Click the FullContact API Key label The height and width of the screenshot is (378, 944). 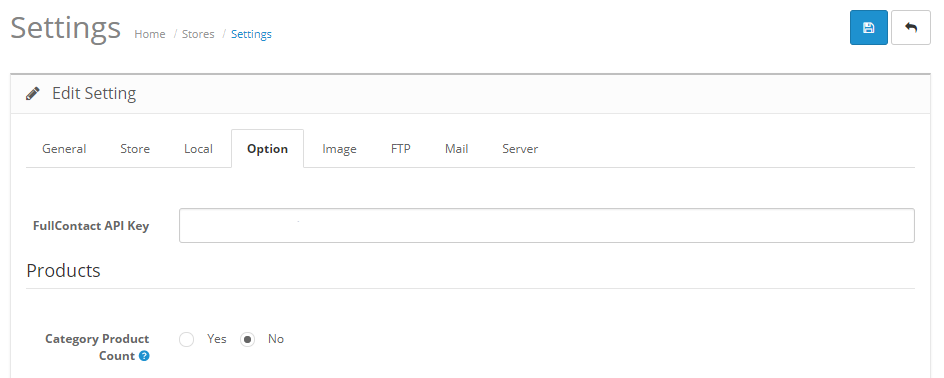91,226
